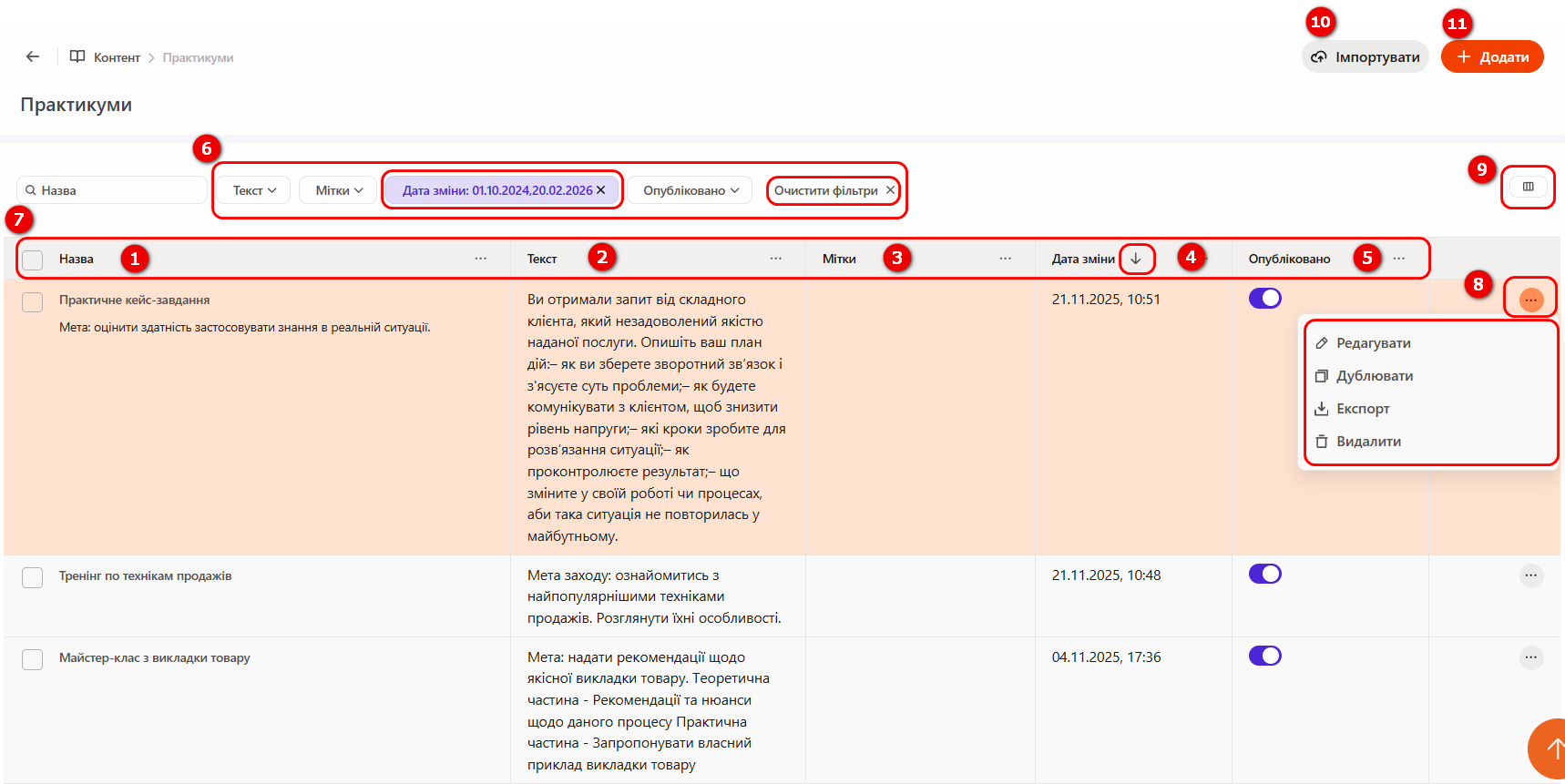Click the back arrow icon
Image resolution: width=1565 pixels, height=784 pixels.
(x=33, y=56)
